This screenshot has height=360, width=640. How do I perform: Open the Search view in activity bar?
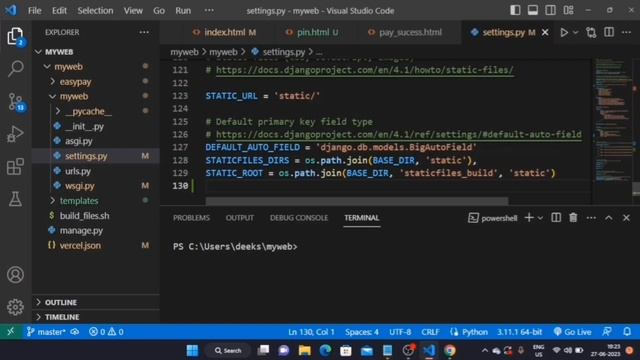click(x=16, y=69)
